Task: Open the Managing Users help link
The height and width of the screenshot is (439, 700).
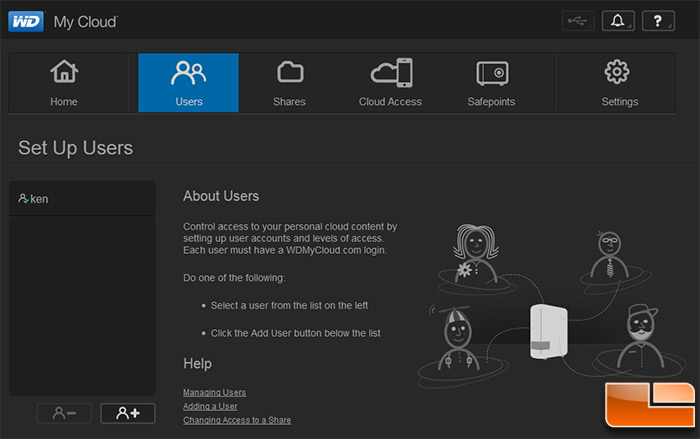Action: [x=214, y=393]
